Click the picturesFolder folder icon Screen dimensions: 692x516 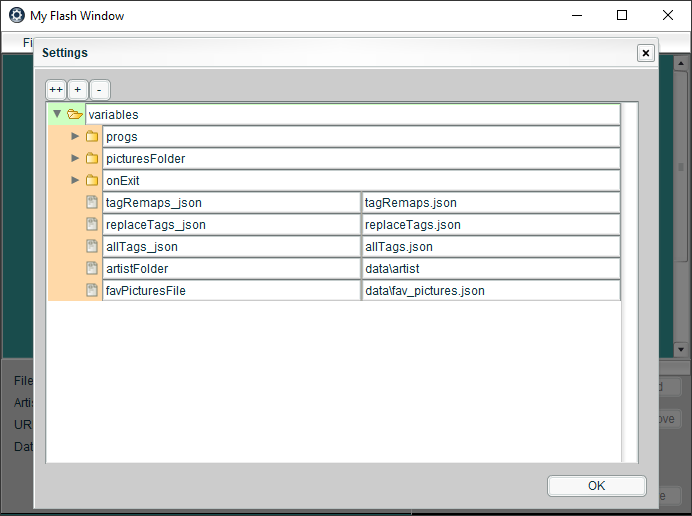pos(92,158)
